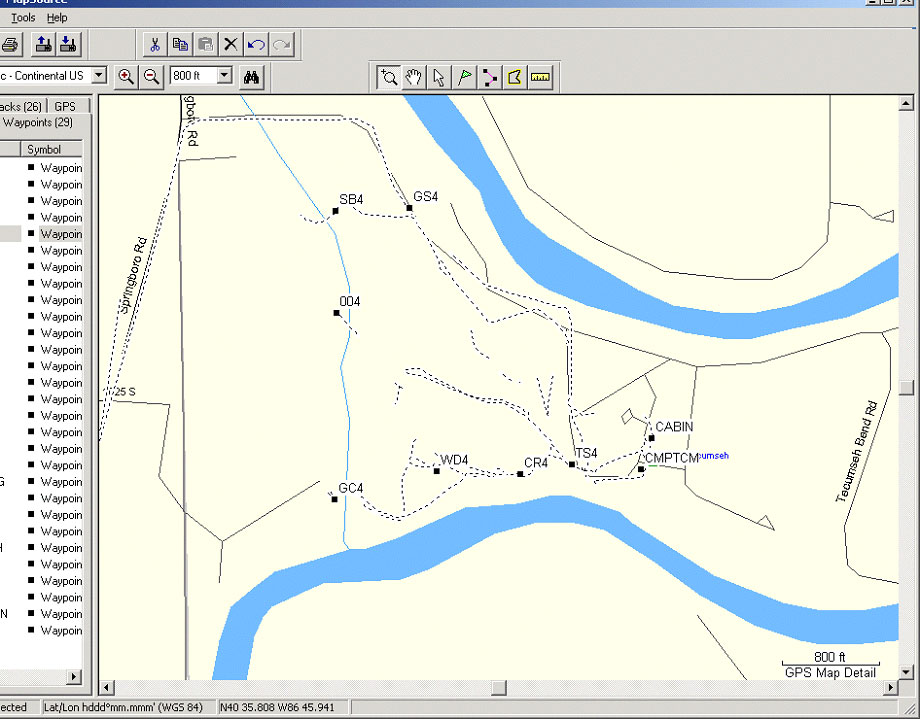Select the Waypoint flag tool
Viewport: 920px width, 719px height.
tap(465, 77)
